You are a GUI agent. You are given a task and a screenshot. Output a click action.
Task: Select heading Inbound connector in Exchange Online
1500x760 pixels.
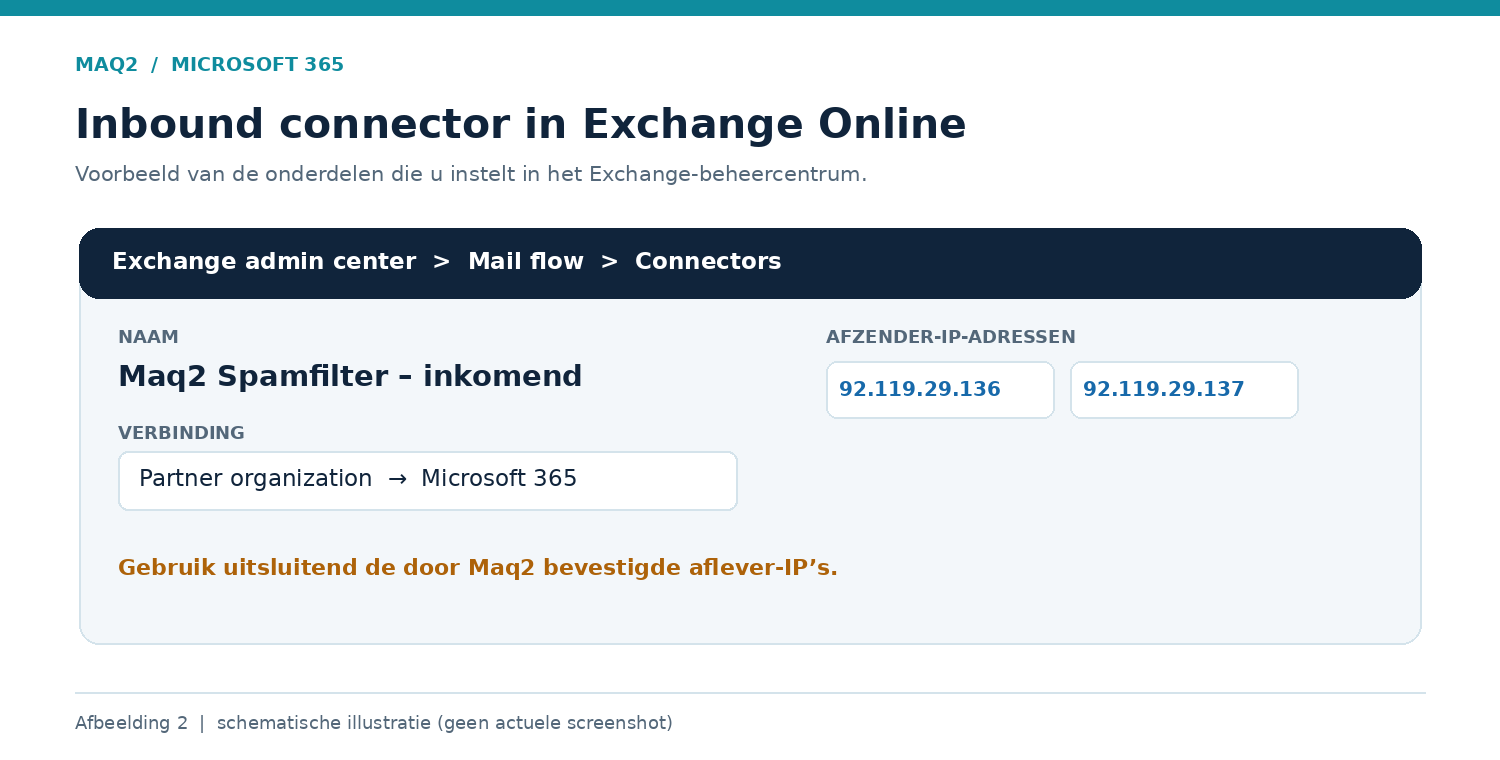click(x=521, y=125)
